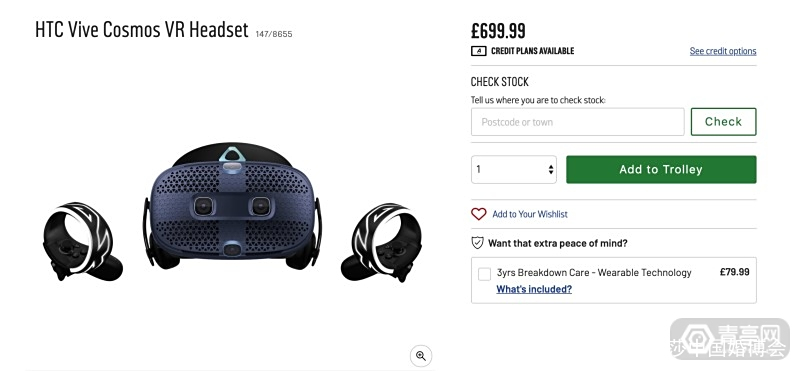Click the CREDIT PLANS AVAILABLE text
800x371 pixels.
click(533, 51)
